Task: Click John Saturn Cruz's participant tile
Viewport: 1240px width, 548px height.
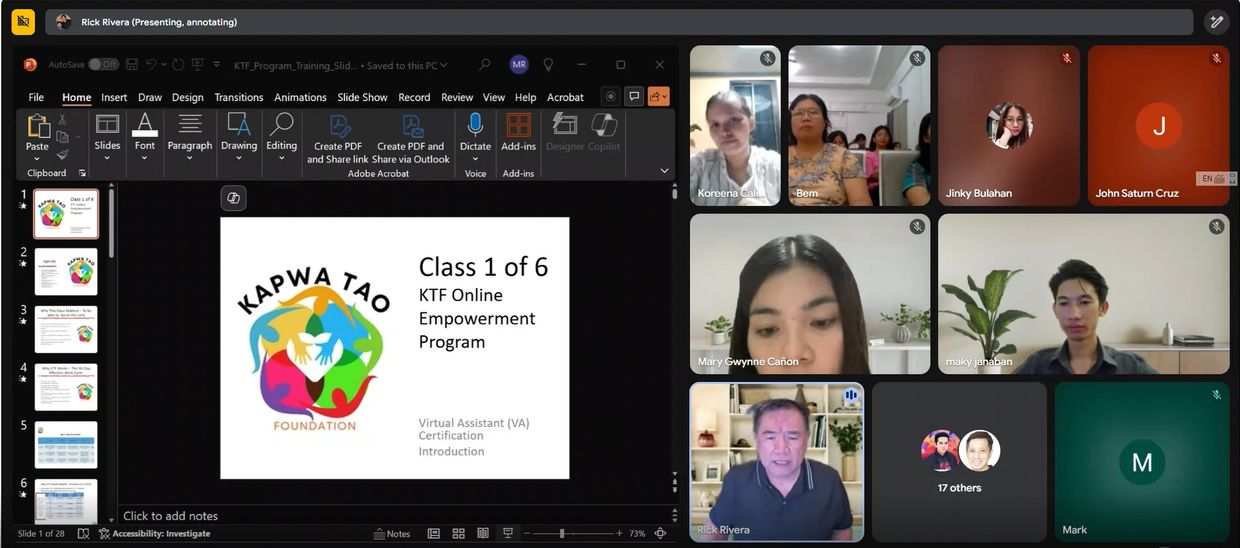Action: (x=1159, y=126)
